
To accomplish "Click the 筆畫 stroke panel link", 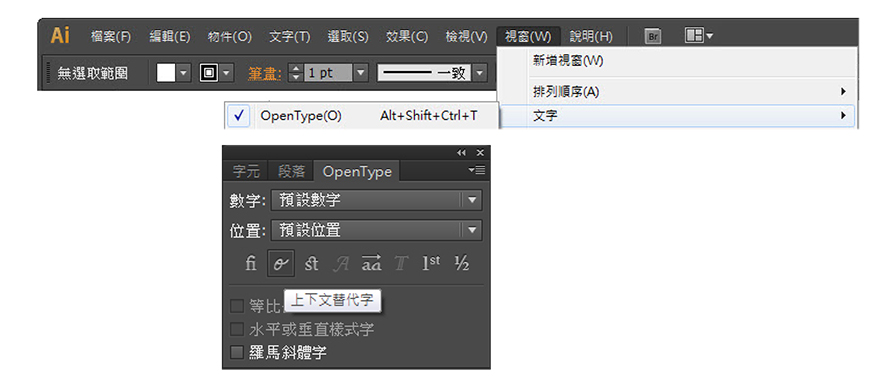I will point(265,74).
